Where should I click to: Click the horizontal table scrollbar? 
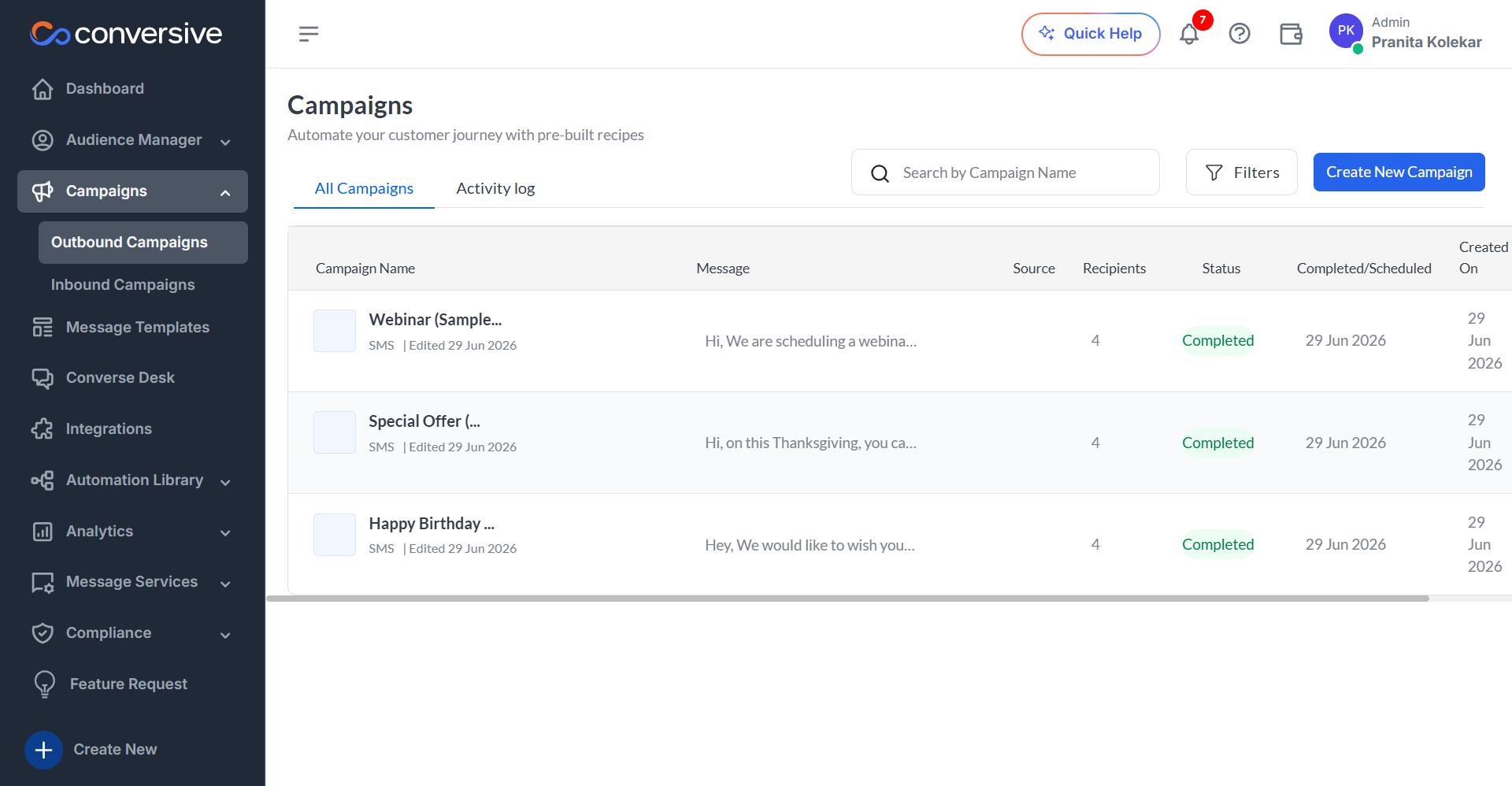coord(847,599)
